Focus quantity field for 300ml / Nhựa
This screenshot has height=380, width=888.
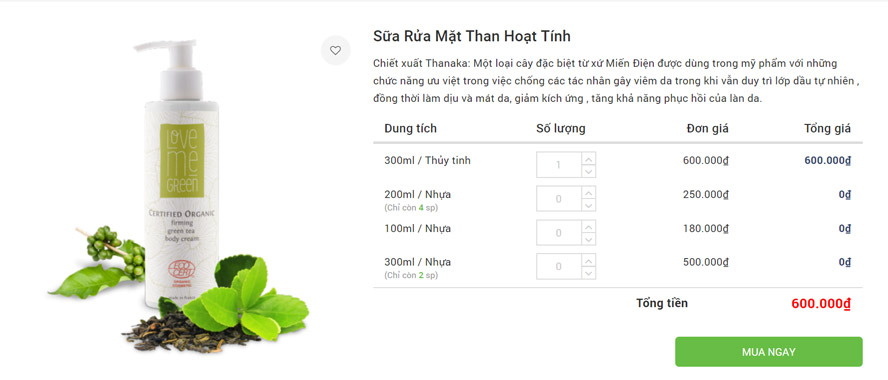(x=559, y=267)
